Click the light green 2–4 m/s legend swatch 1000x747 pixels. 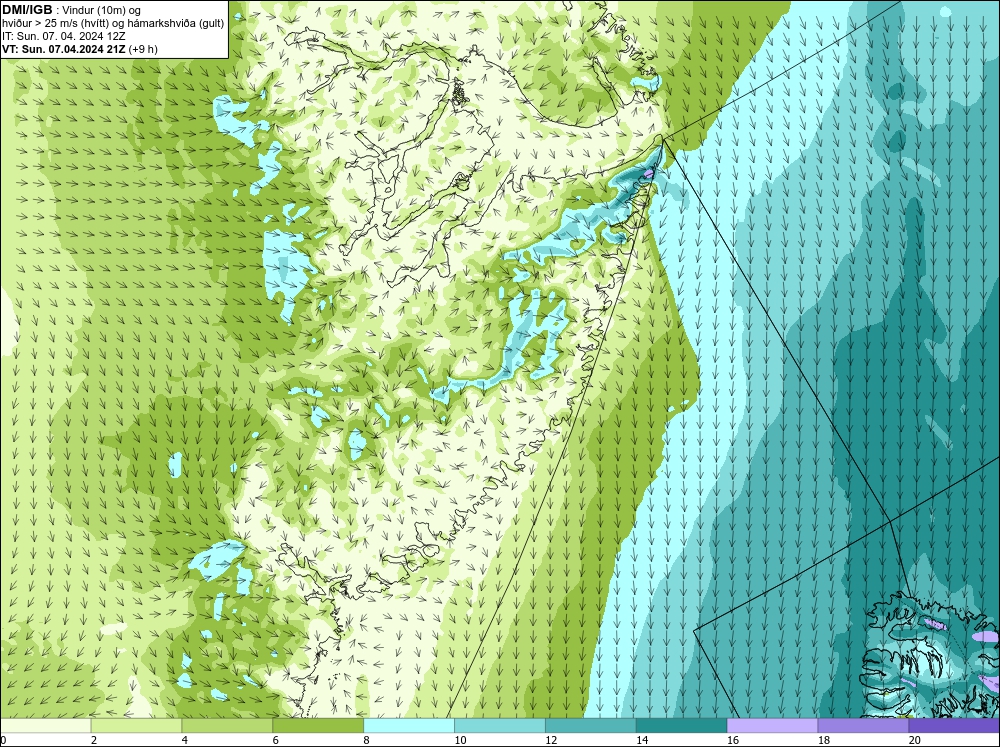click(x=136, y=725)
